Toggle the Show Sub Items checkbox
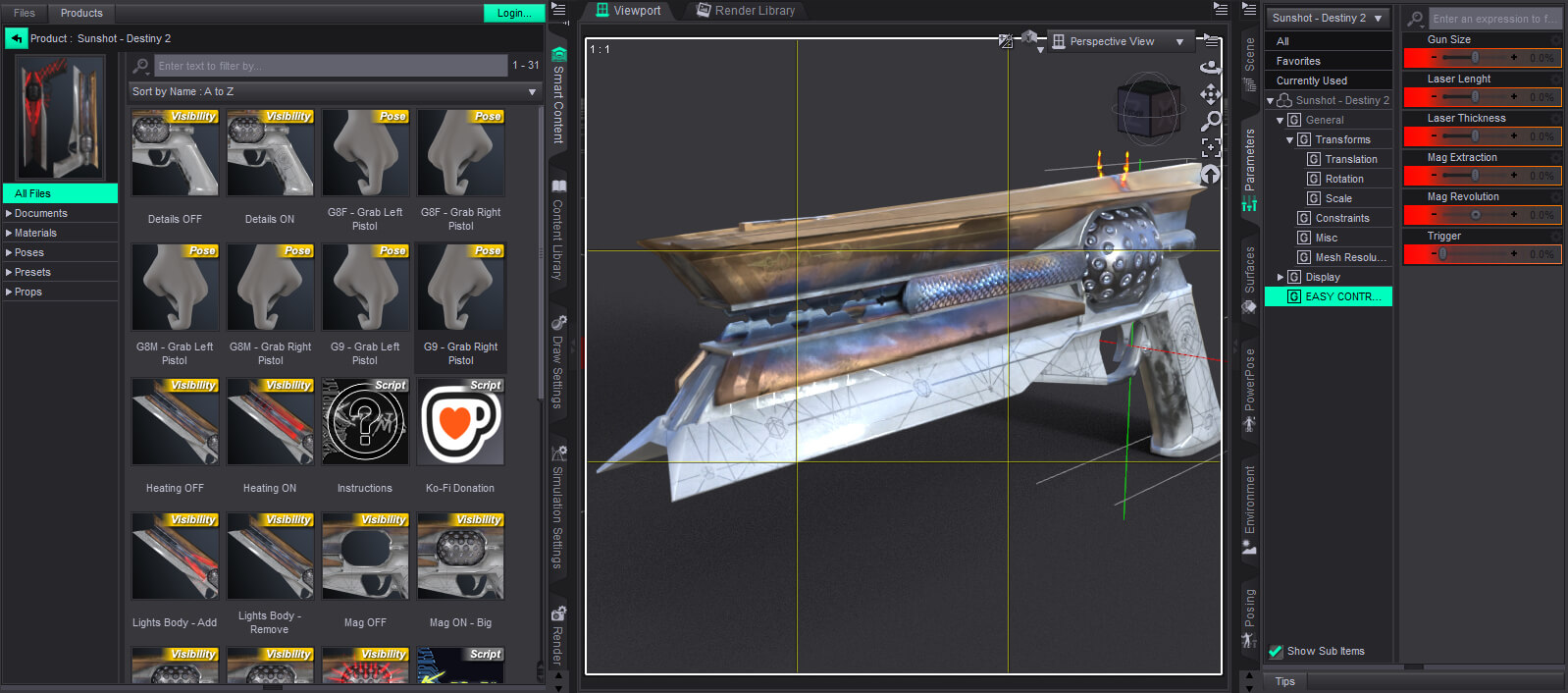Screen dimensions: 1568x693 [x=1276, y=651]
